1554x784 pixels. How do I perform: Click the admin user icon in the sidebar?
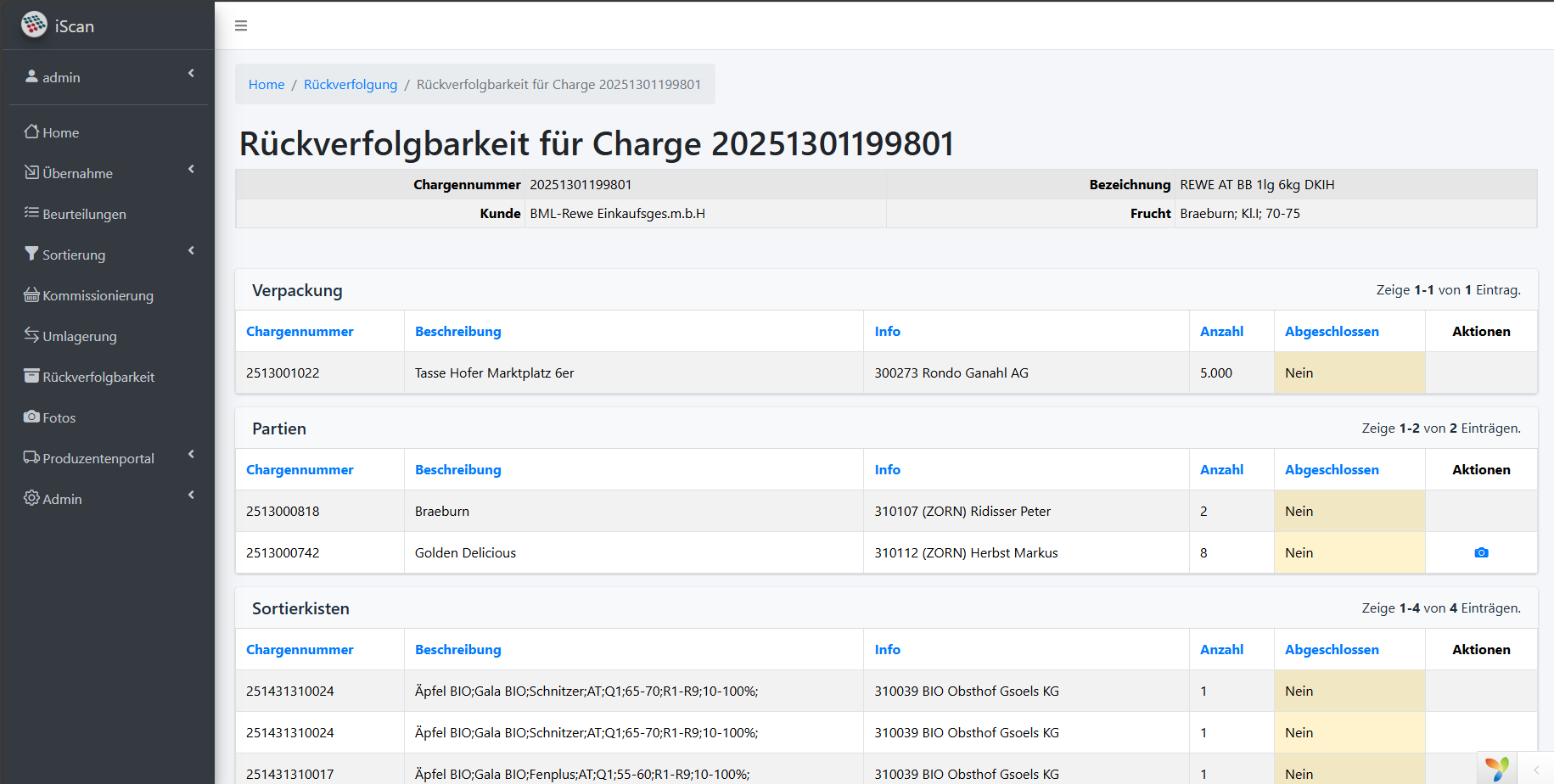(31, 77)
